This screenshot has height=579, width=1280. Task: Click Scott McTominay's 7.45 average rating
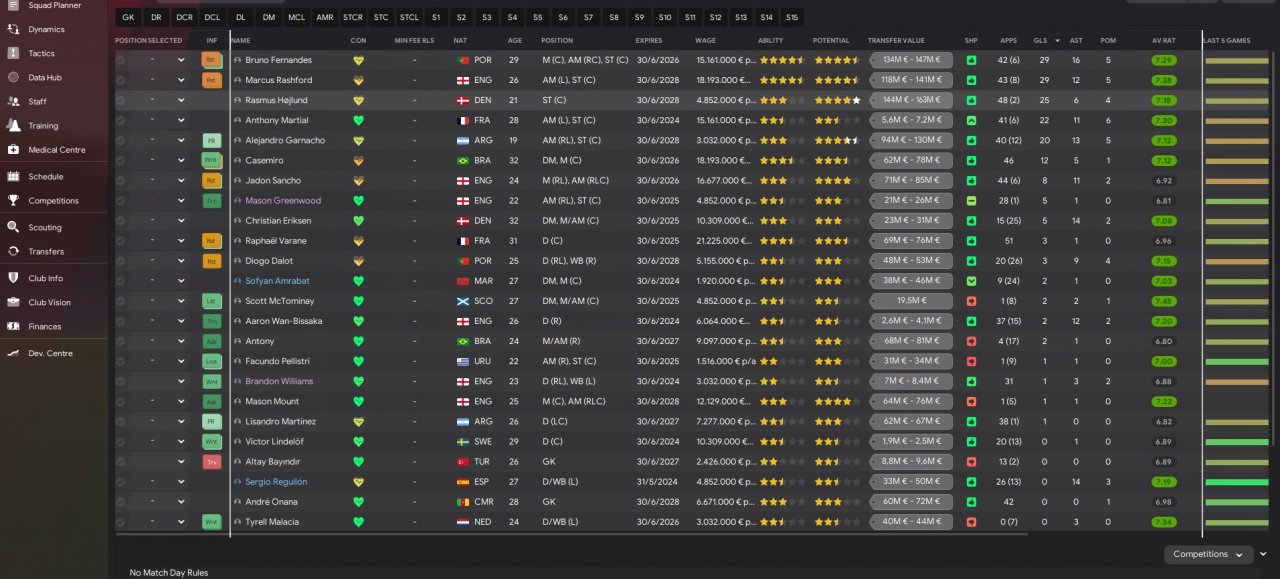[1163, 300]
